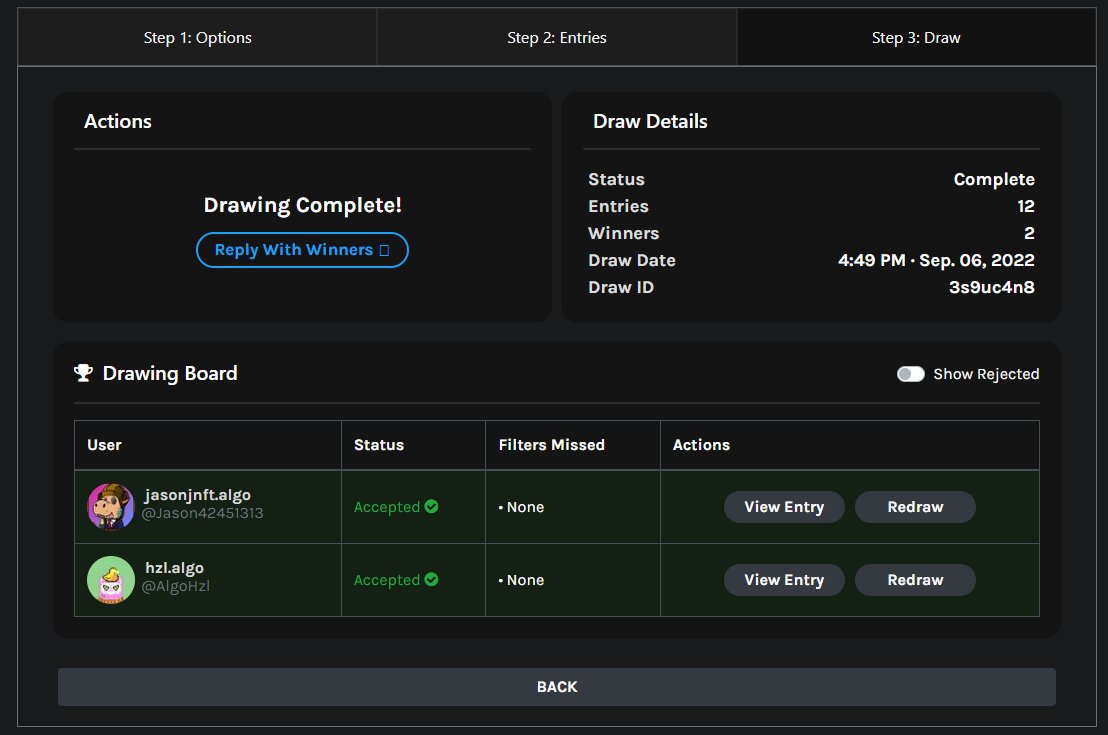Click the User column header
Screen dimensions: 1108x735
pos(105,445)
